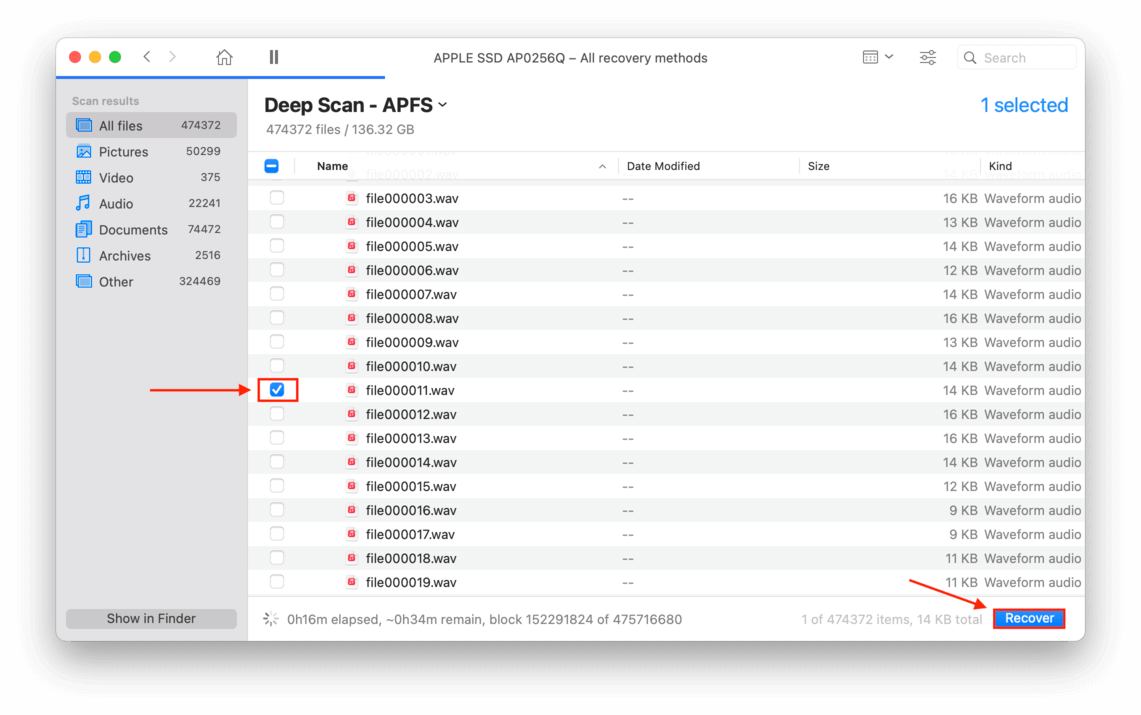This screenshot has width=1141, height=715.
Task: Check the file000010.wav checkbox
Action: coord(277,366)
